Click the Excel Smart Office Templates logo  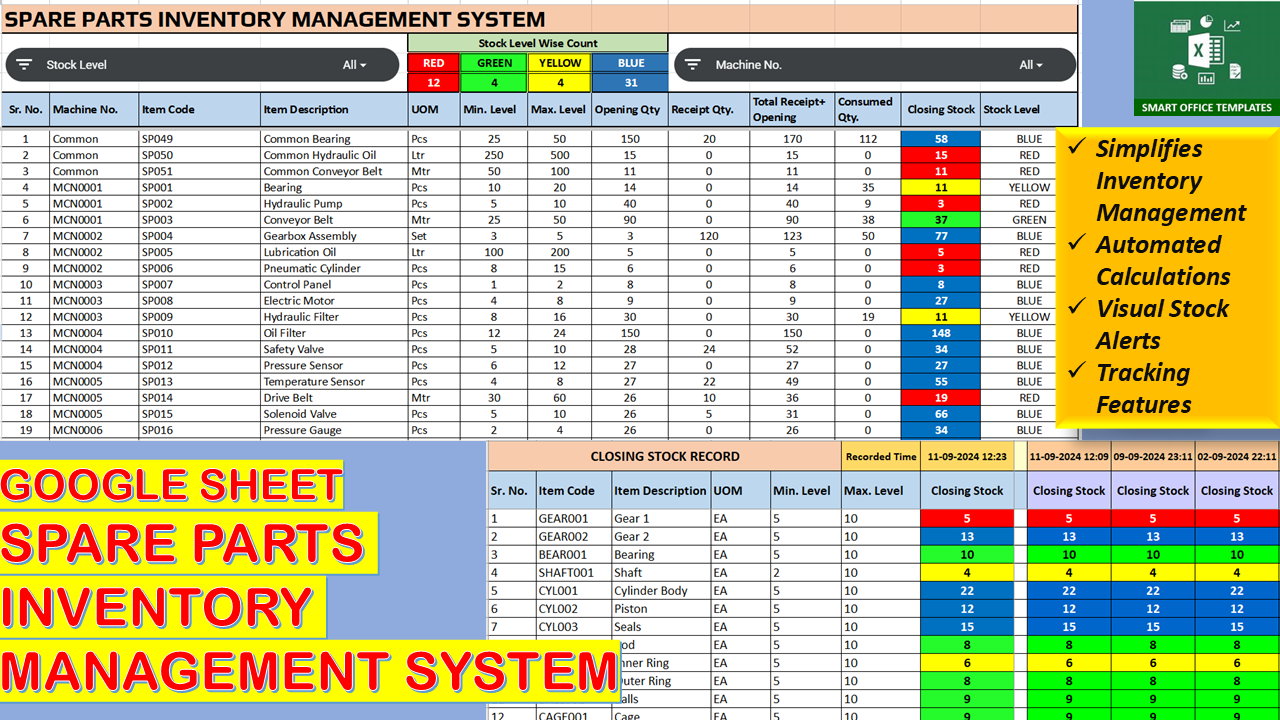[x=1205, y=58]
